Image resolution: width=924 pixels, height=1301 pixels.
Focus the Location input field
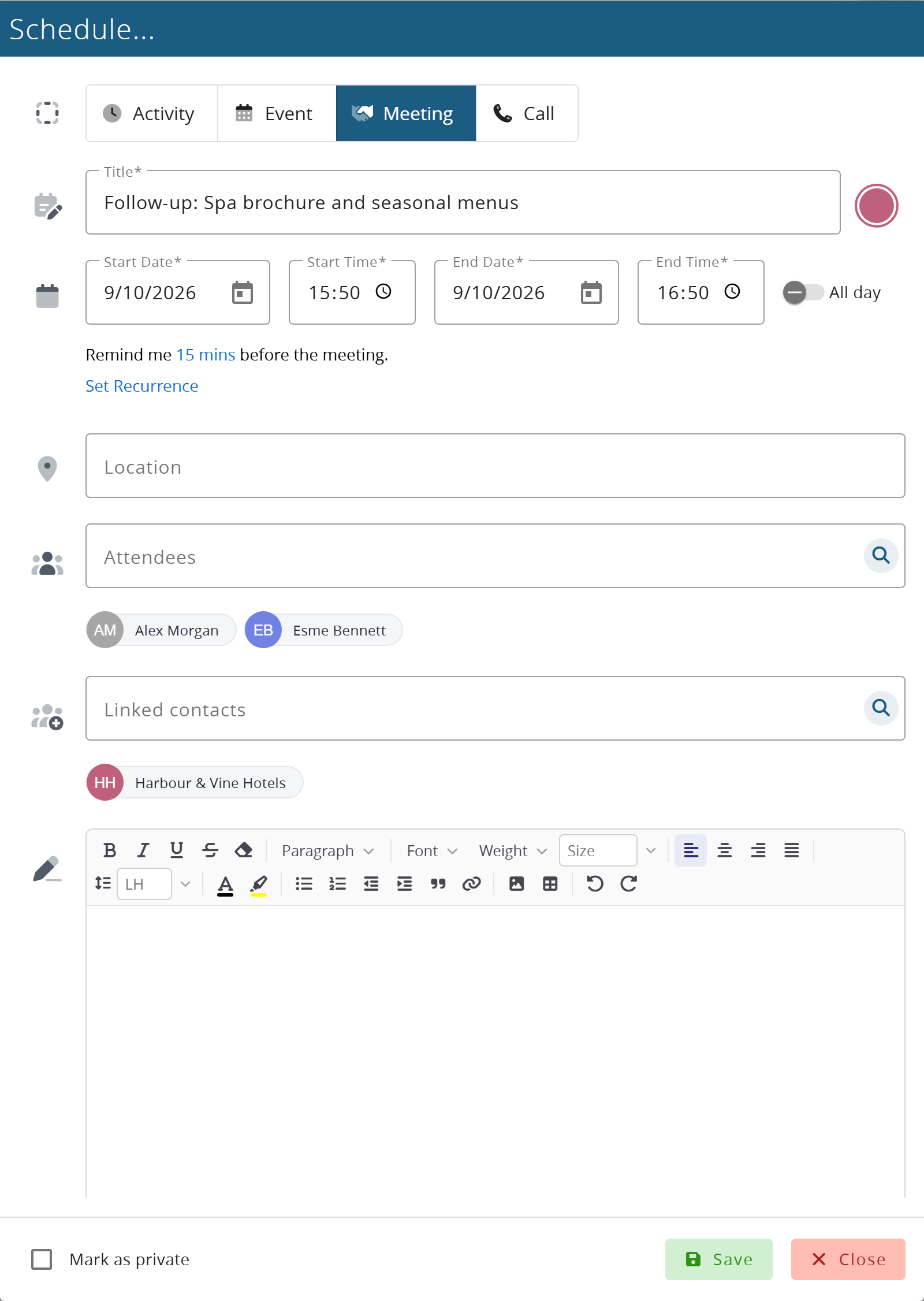[x=495, y=466]
